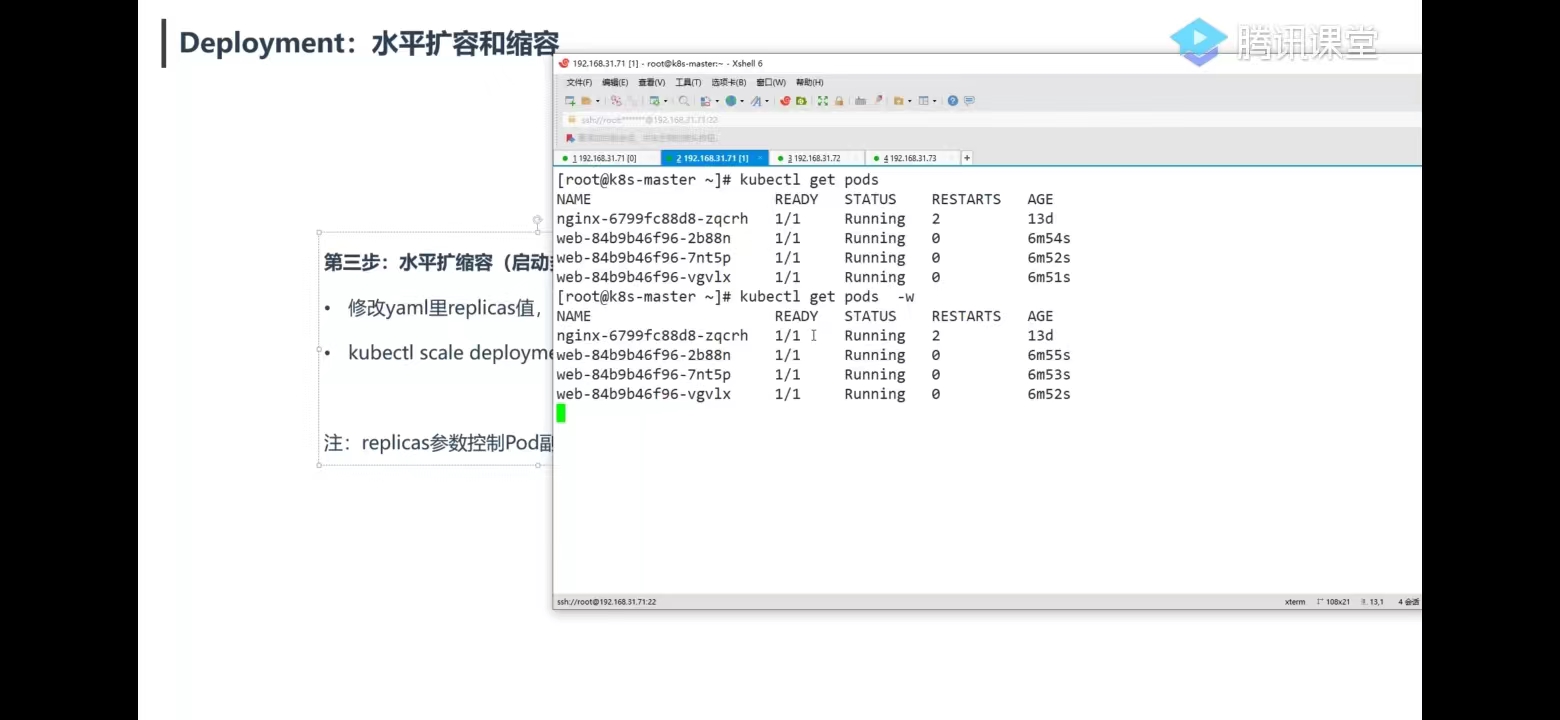
Task: Open the 选项卡(B) menu
Action: pos(729,82)
